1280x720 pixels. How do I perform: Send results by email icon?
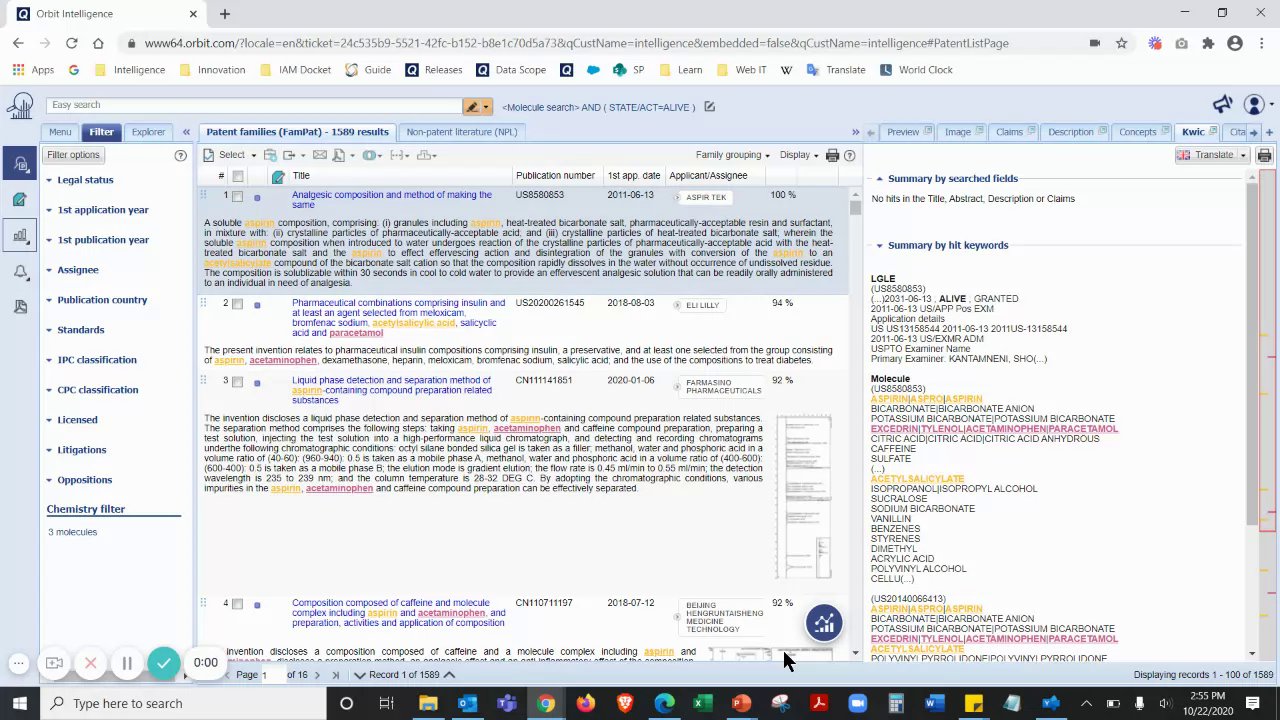coord(320,155)
